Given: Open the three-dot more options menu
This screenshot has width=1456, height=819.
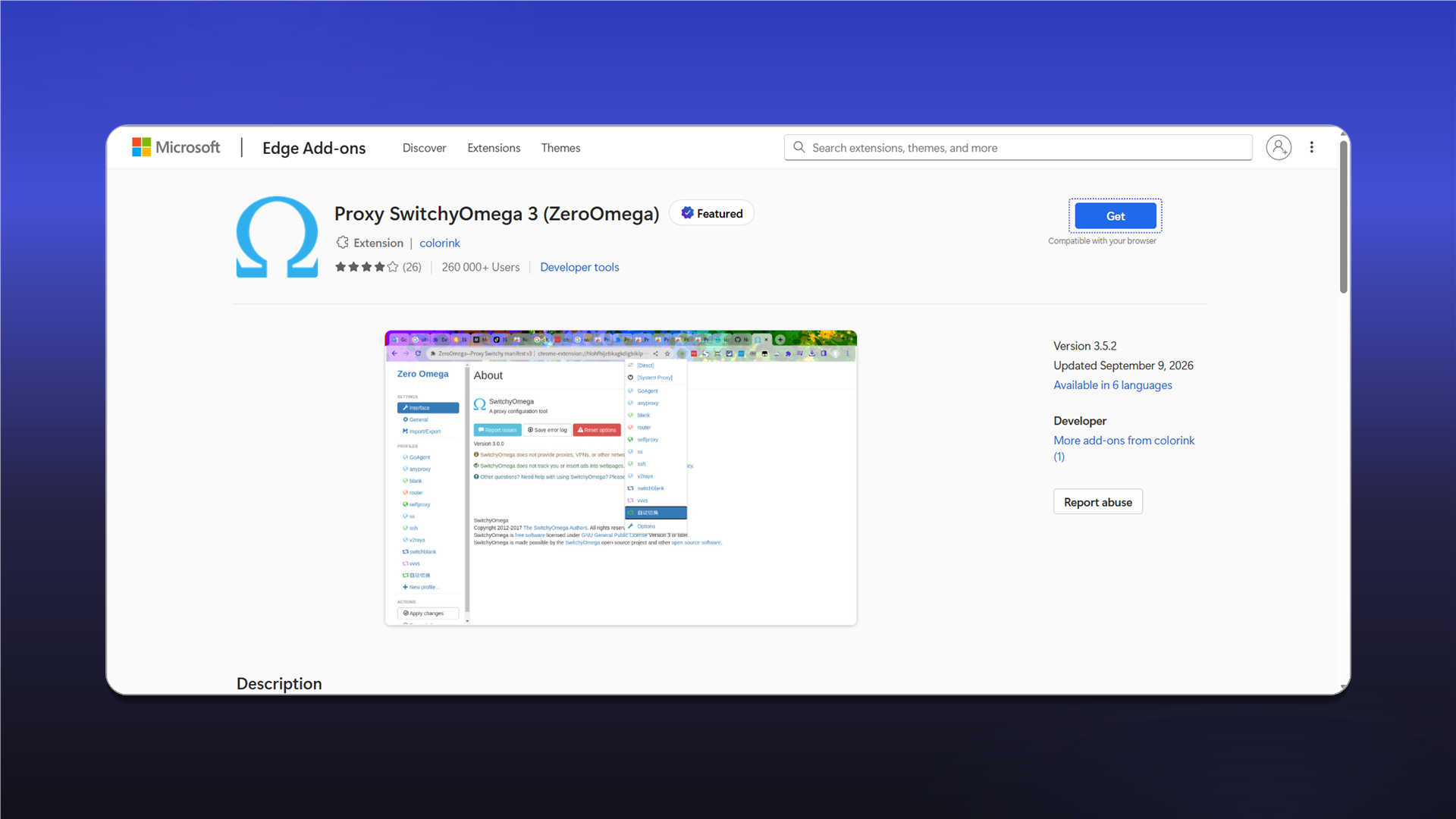Looking at the screenshot, I should pyautogui.click(x=1311, y=147).
